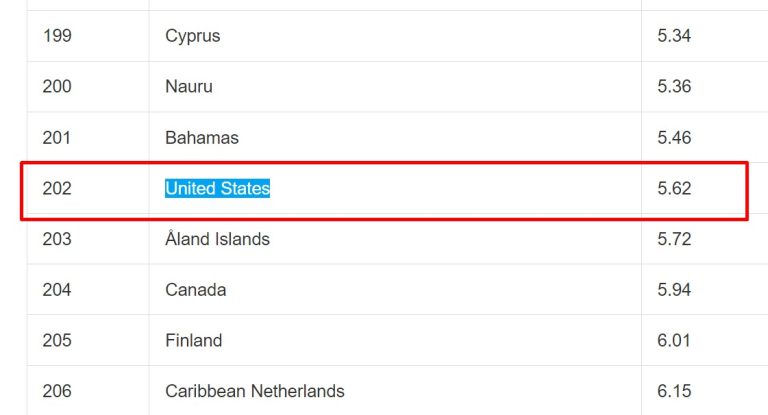Select the 6.01 value for Finland

coord(674,340)
